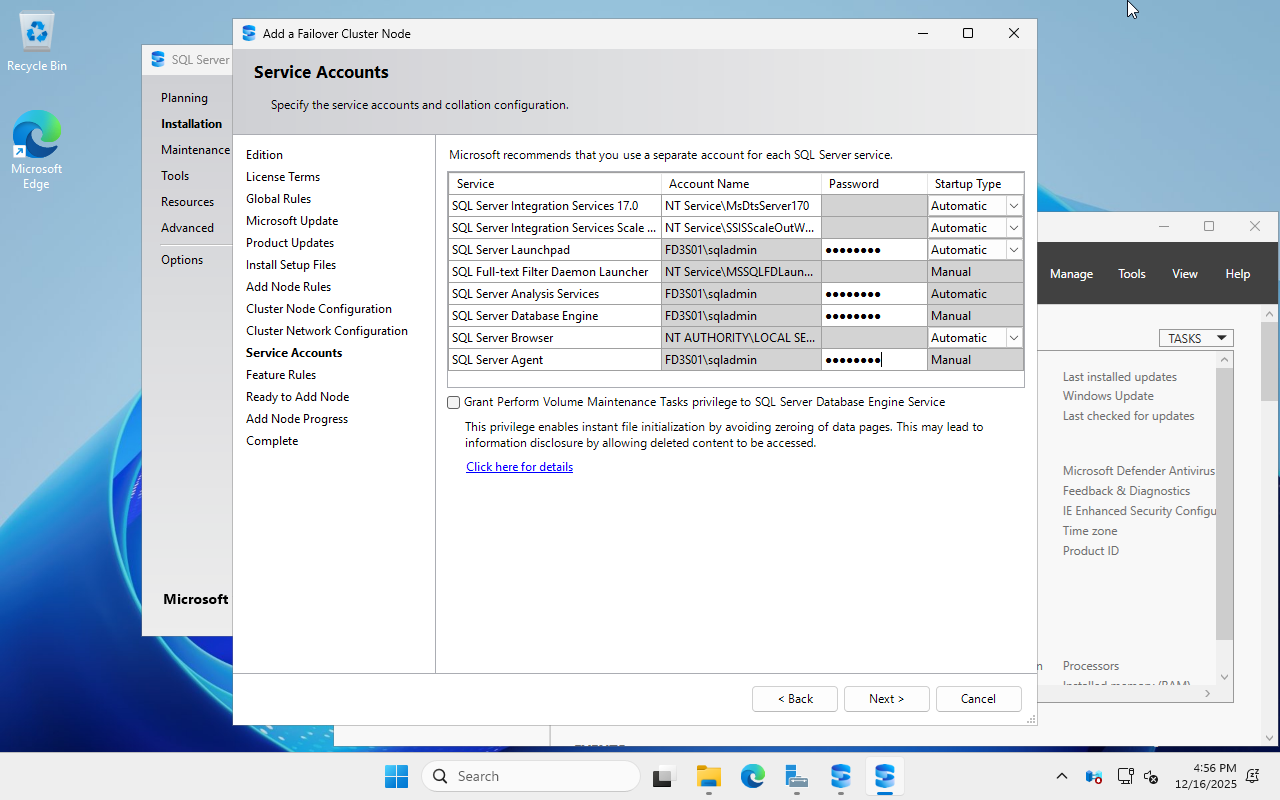Show hidden system tray icons
Image resolution: width=1280 pixels, height=800 pixels.
(x=1061, y=776)
